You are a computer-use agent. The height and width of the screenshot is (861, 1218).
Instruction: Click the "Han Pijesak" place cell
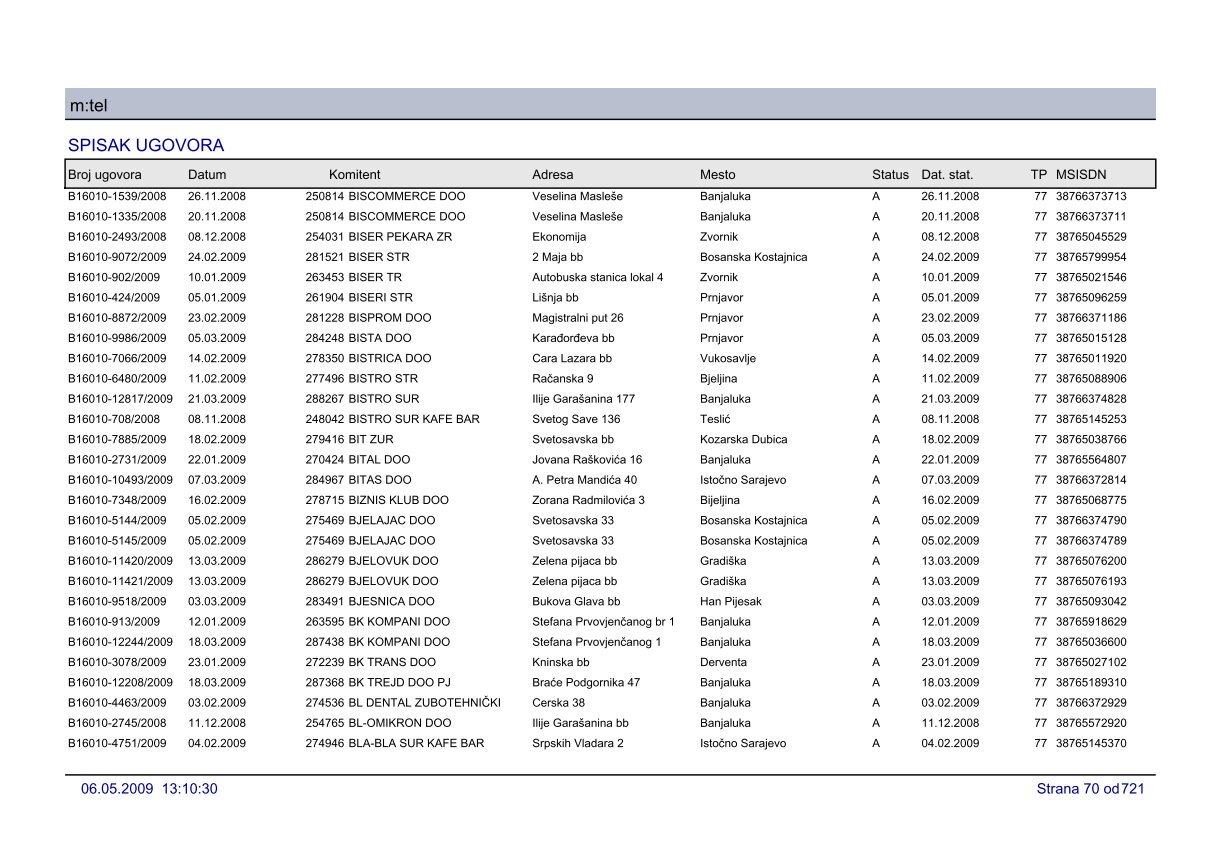click(732, 602)
